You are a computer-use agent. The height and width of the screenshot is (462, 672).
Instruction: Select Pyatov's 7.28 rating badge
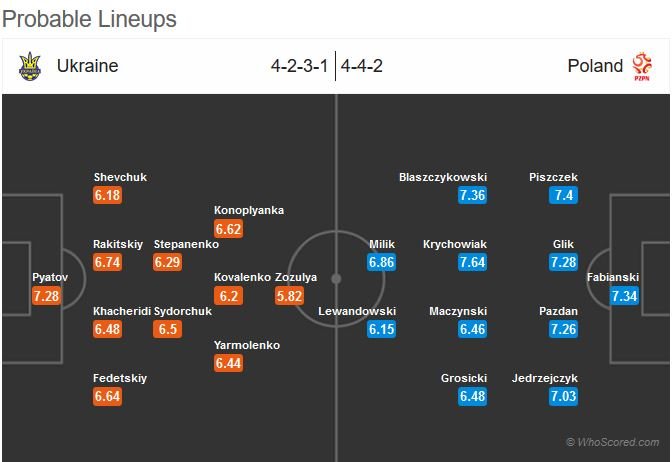tap(46, 296)
